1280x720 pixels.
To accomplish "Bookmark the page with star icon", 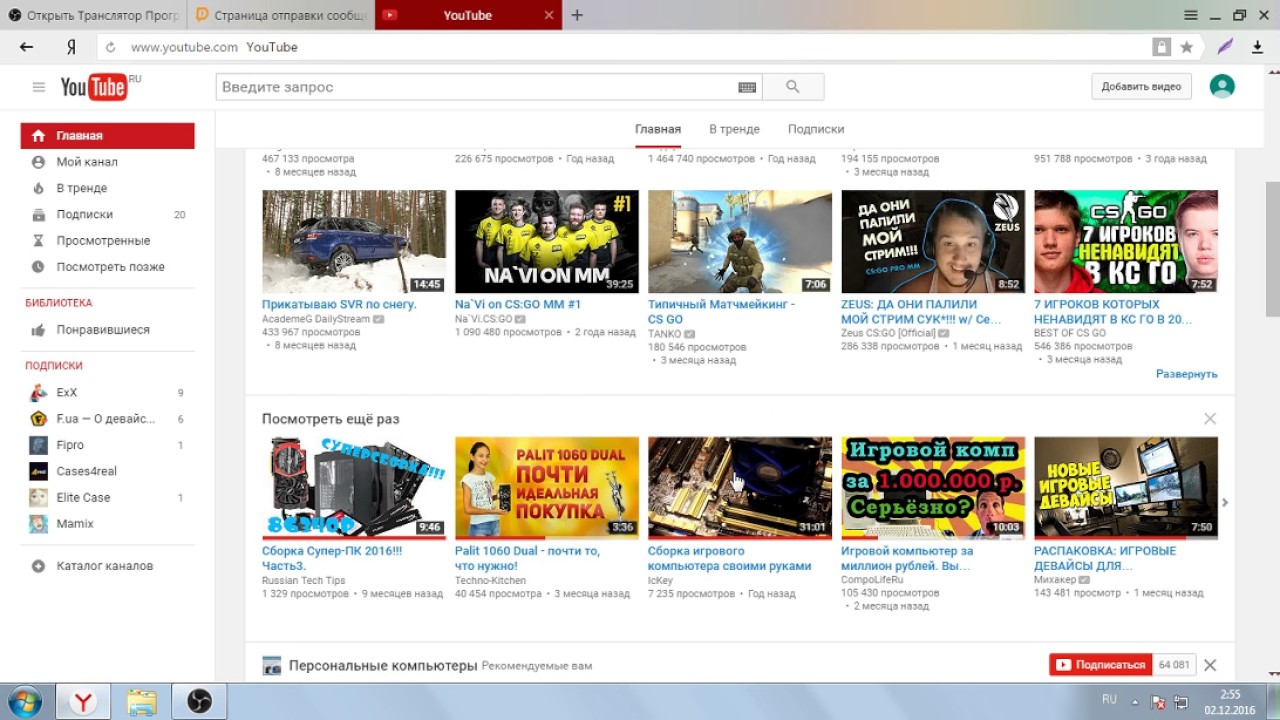I will pyautogui.click(x=1186, y=47).
